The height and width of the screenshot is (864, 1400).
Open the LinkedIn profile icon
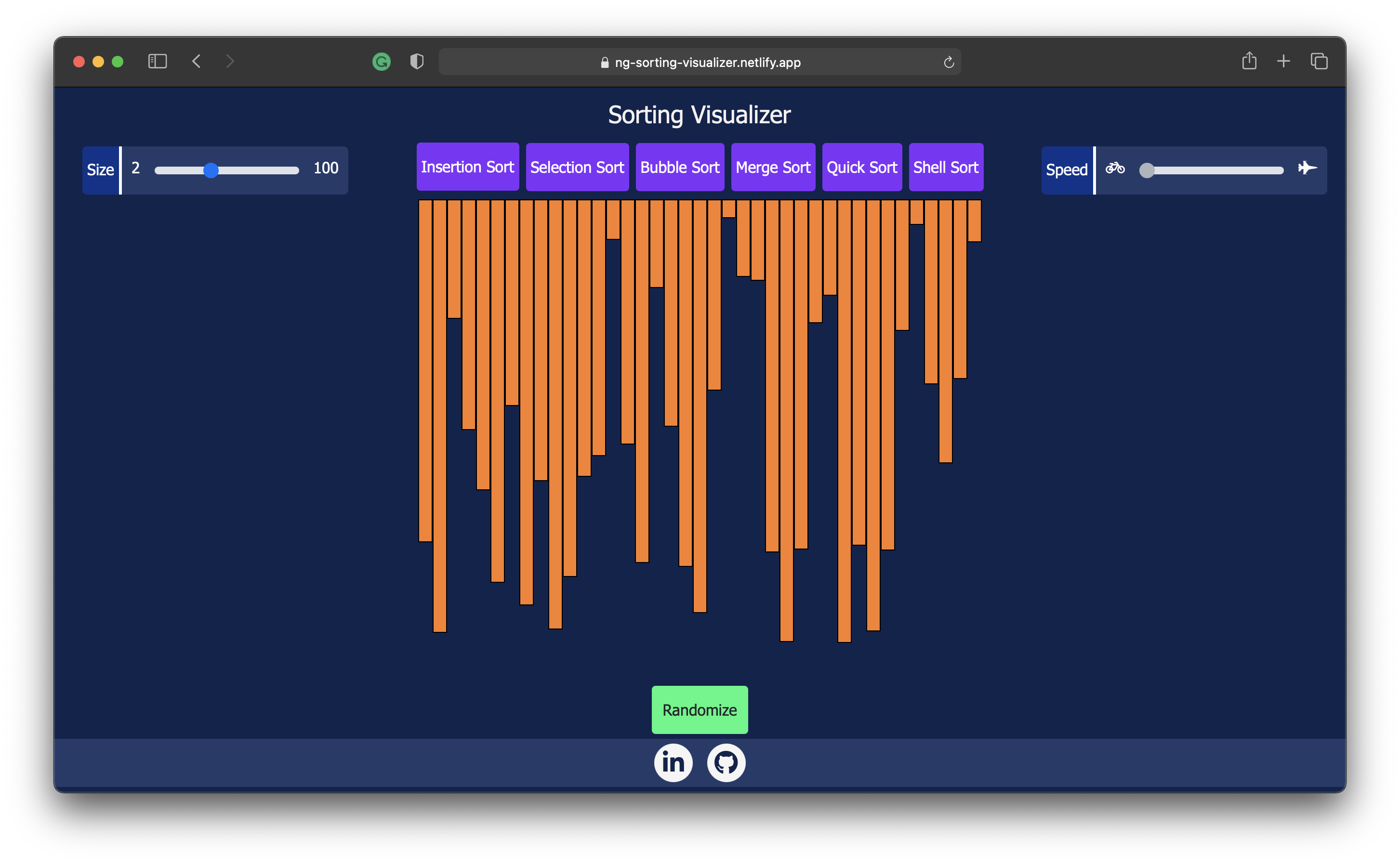pos(673,762)
